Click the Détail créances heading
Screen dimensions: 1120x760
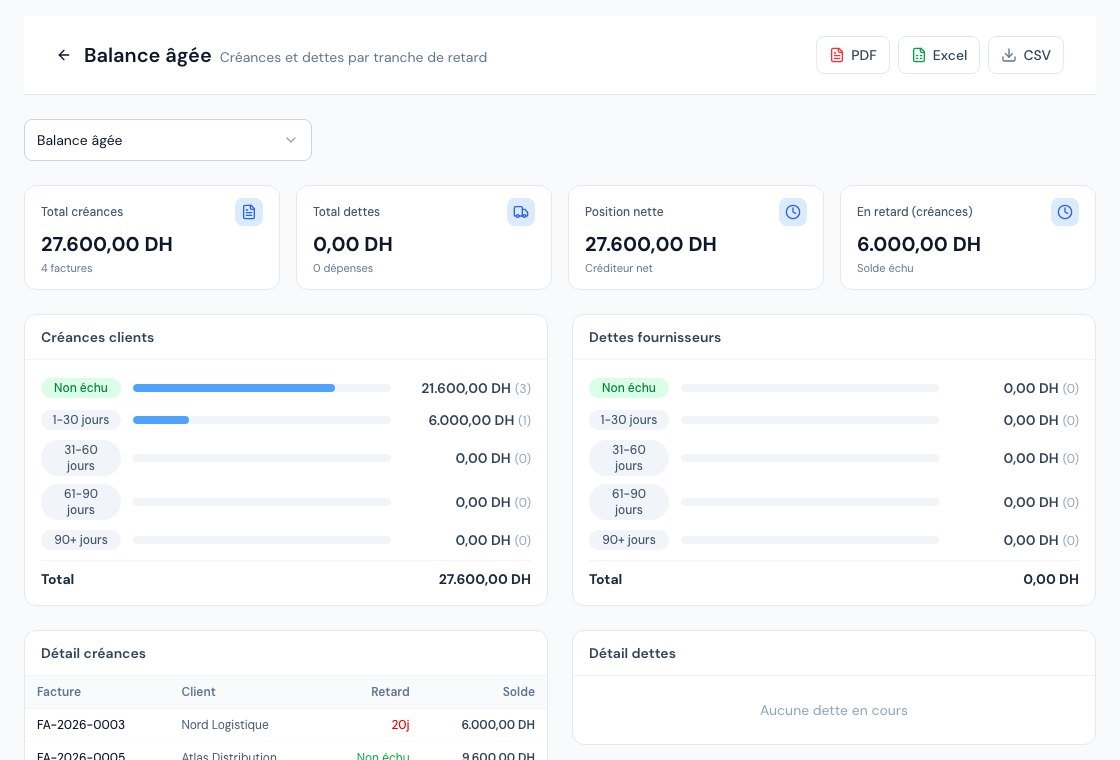94,654
